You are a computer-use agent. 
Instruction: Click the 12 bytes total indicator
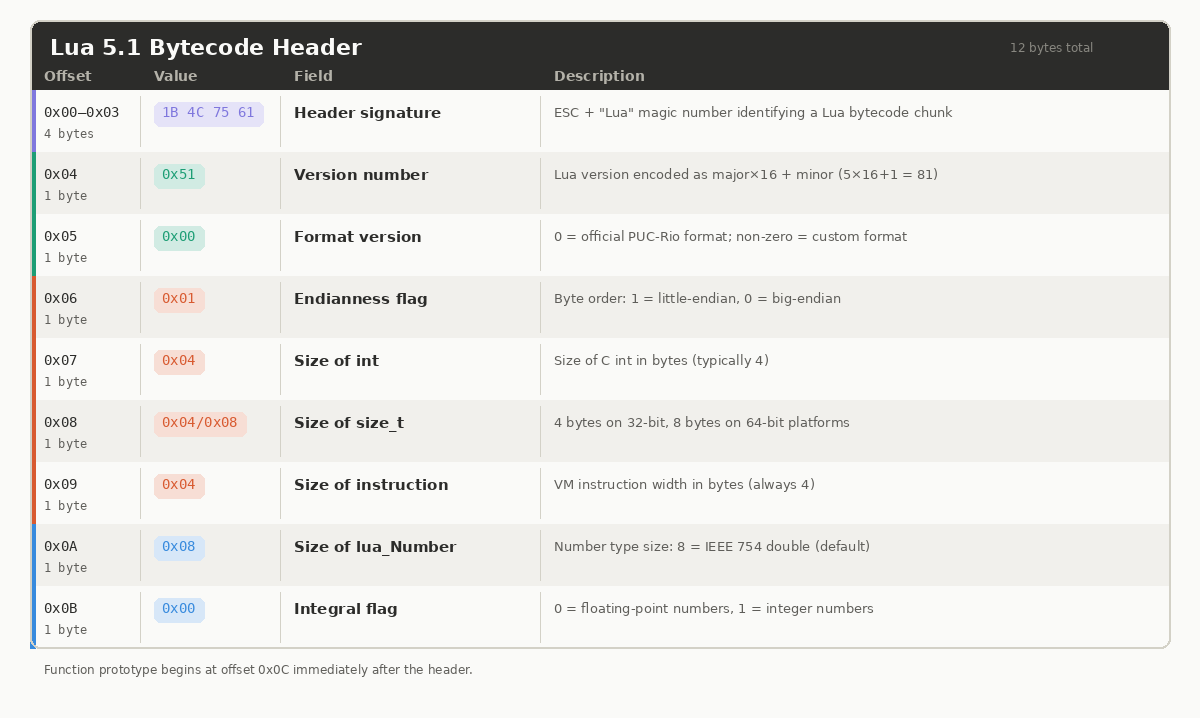(x=1051, y=47)
